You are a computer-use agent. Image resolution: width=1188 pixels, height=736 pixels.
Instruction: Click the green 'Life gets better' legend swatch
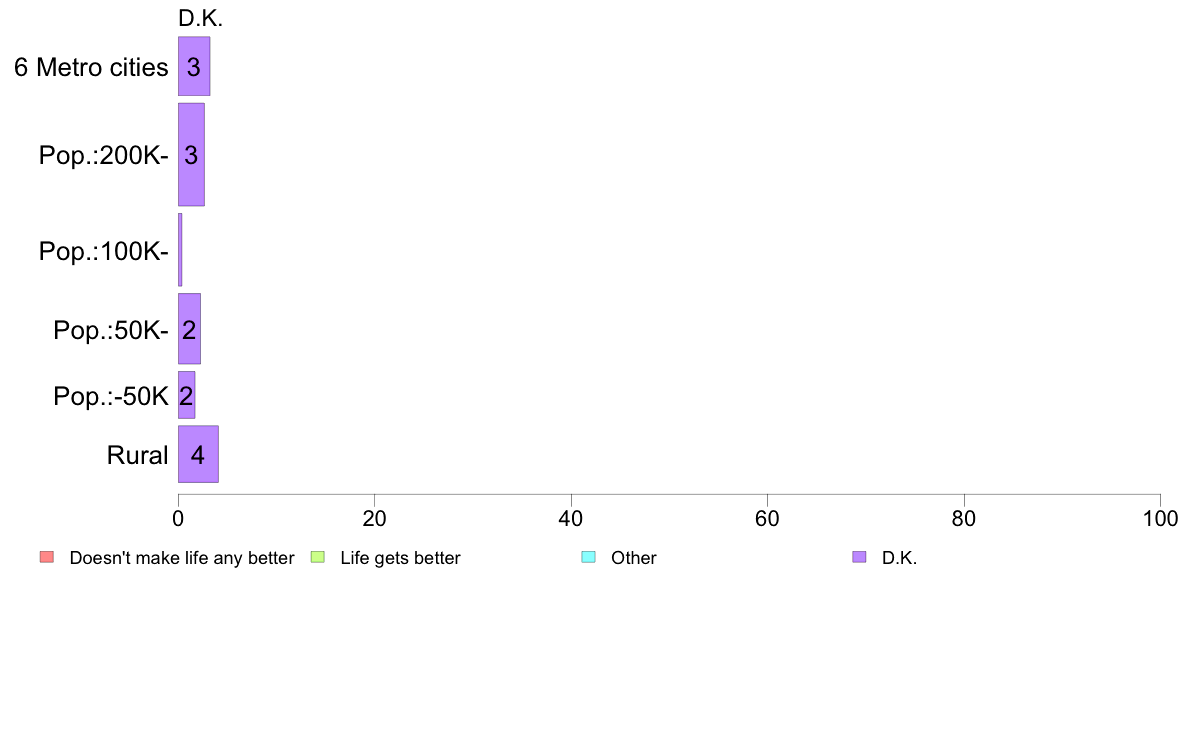coord(317,557)
